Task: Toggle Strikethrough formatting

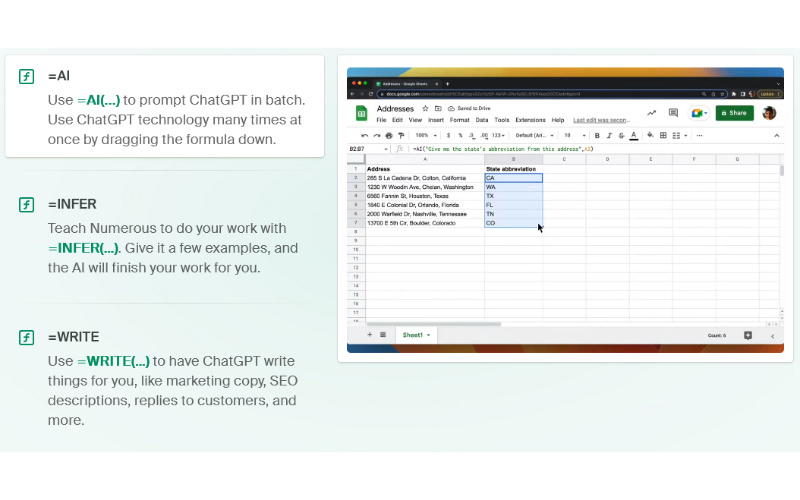Action: click(621, 136)
